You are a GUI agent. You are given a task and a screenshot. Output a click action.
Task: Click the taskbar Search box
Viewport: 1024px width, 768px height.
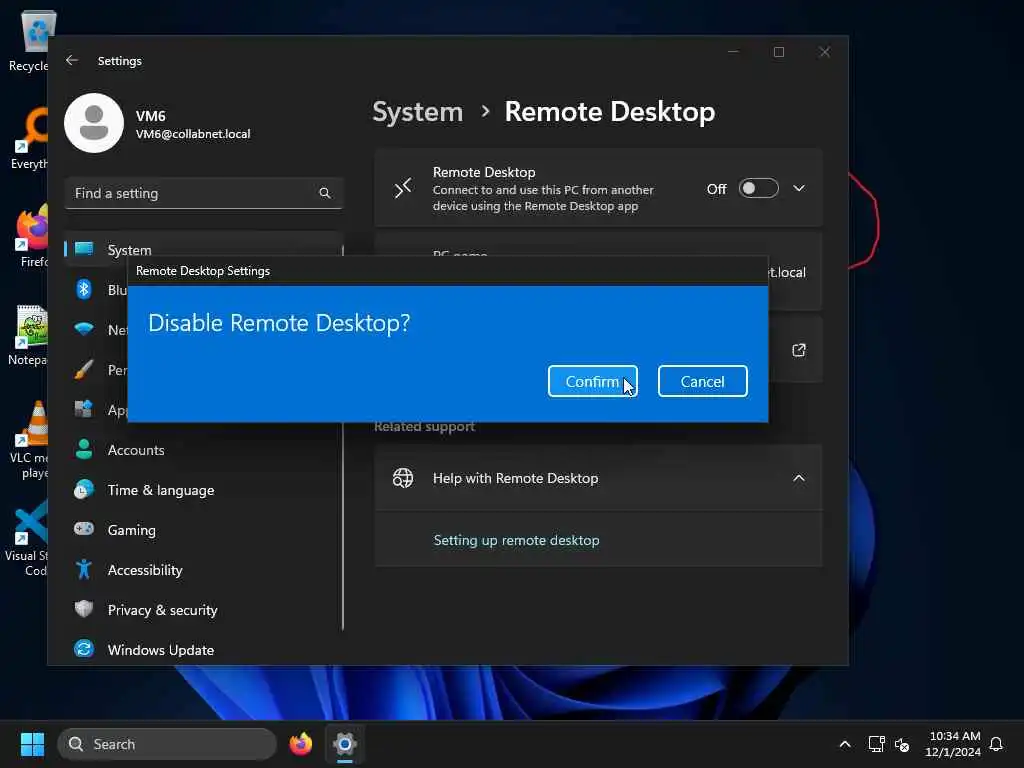167,744
